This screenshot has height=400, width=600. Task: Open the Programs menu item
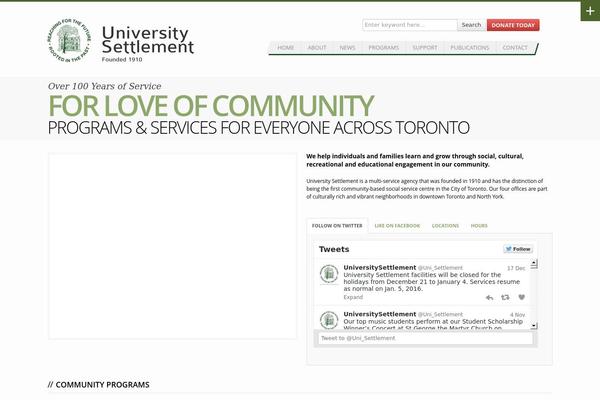coord(383,48)
